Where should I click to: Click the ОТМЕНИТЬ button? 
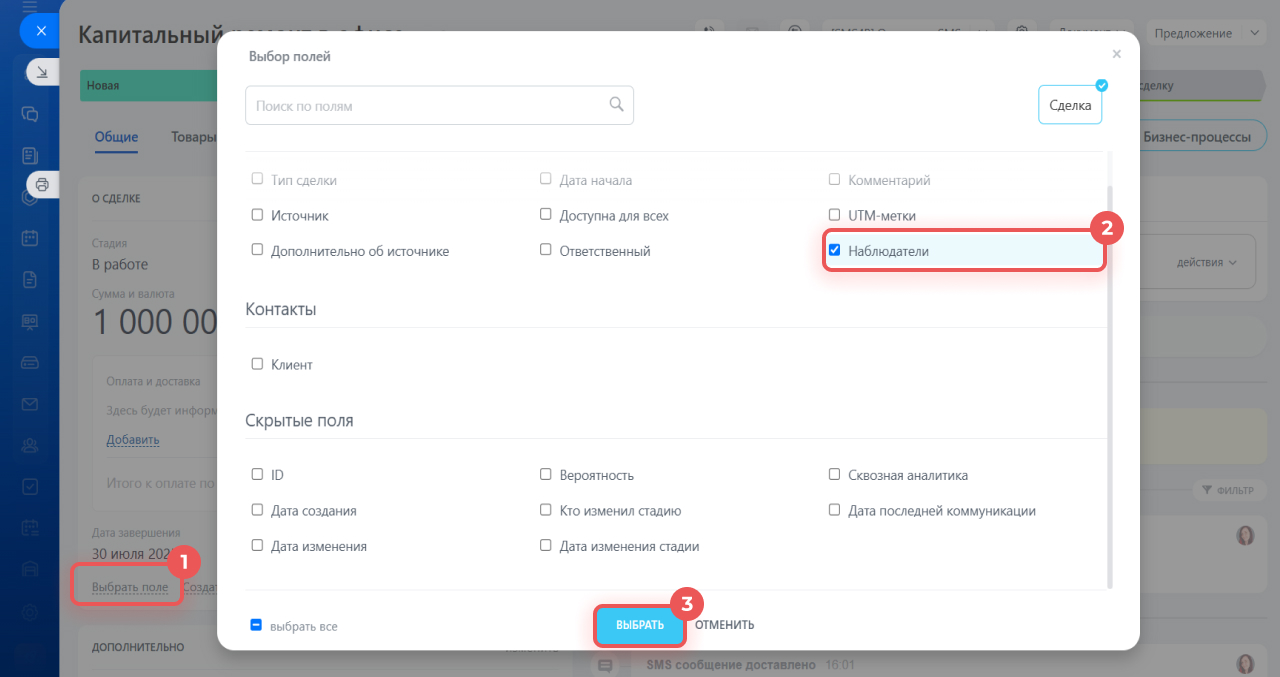click(x=725, y=625)
